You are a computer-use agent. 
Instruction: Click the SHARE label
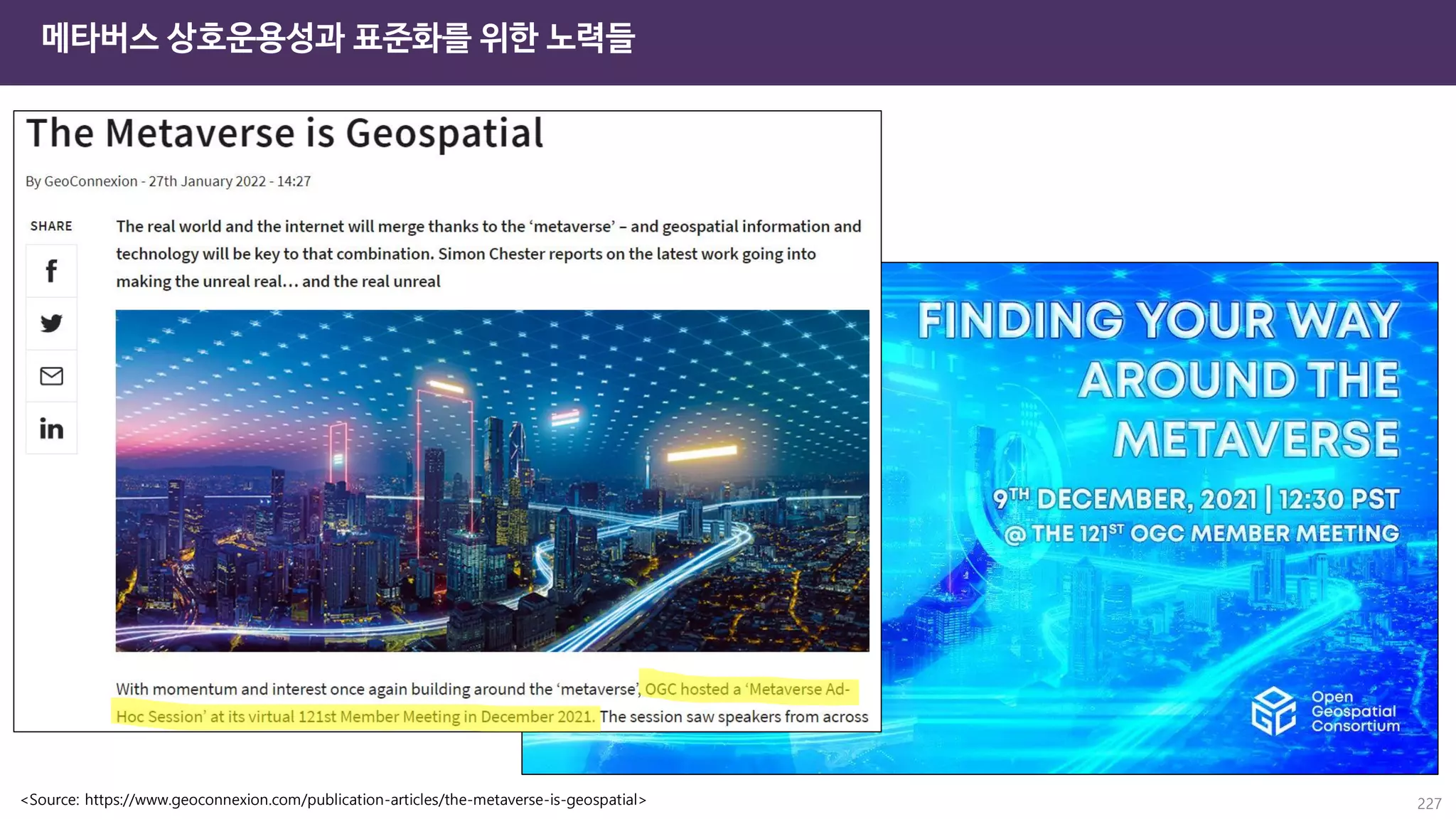(51, 226)
